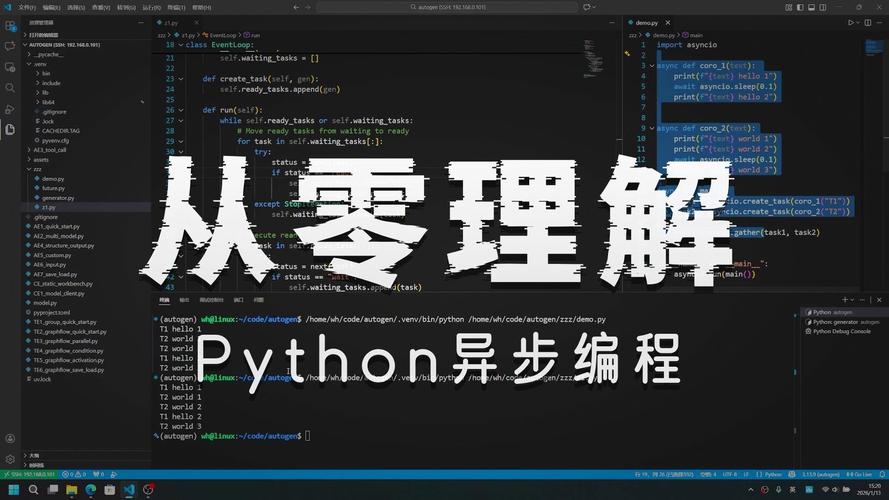Click the demo.py minimap
The height and width of the screenshot is (500, 889).
pos(874,48)
